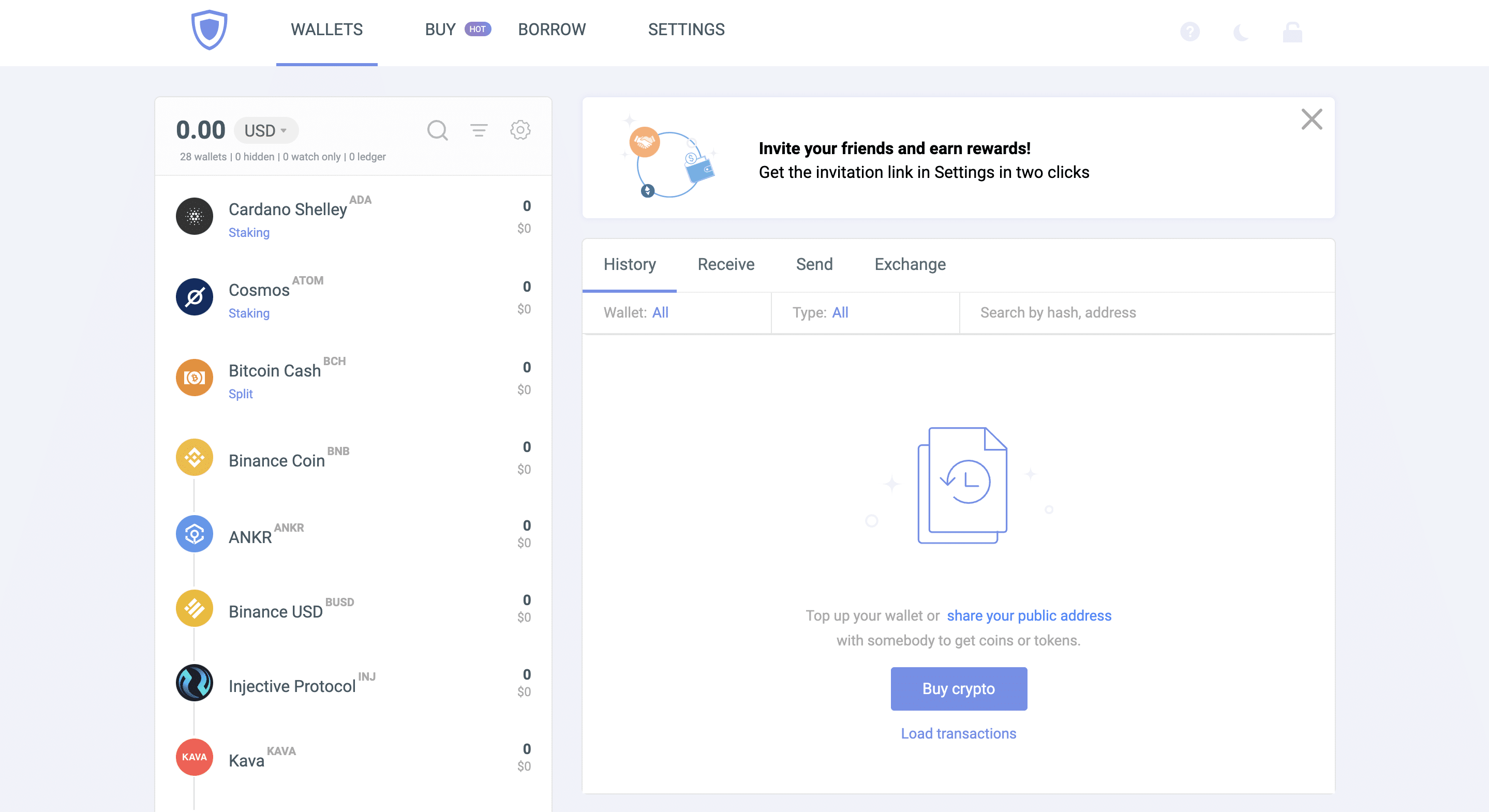This screenshot has height=812, width=1489.
Task: Click the empty history document icon
Action: click(x=962, y=485)
